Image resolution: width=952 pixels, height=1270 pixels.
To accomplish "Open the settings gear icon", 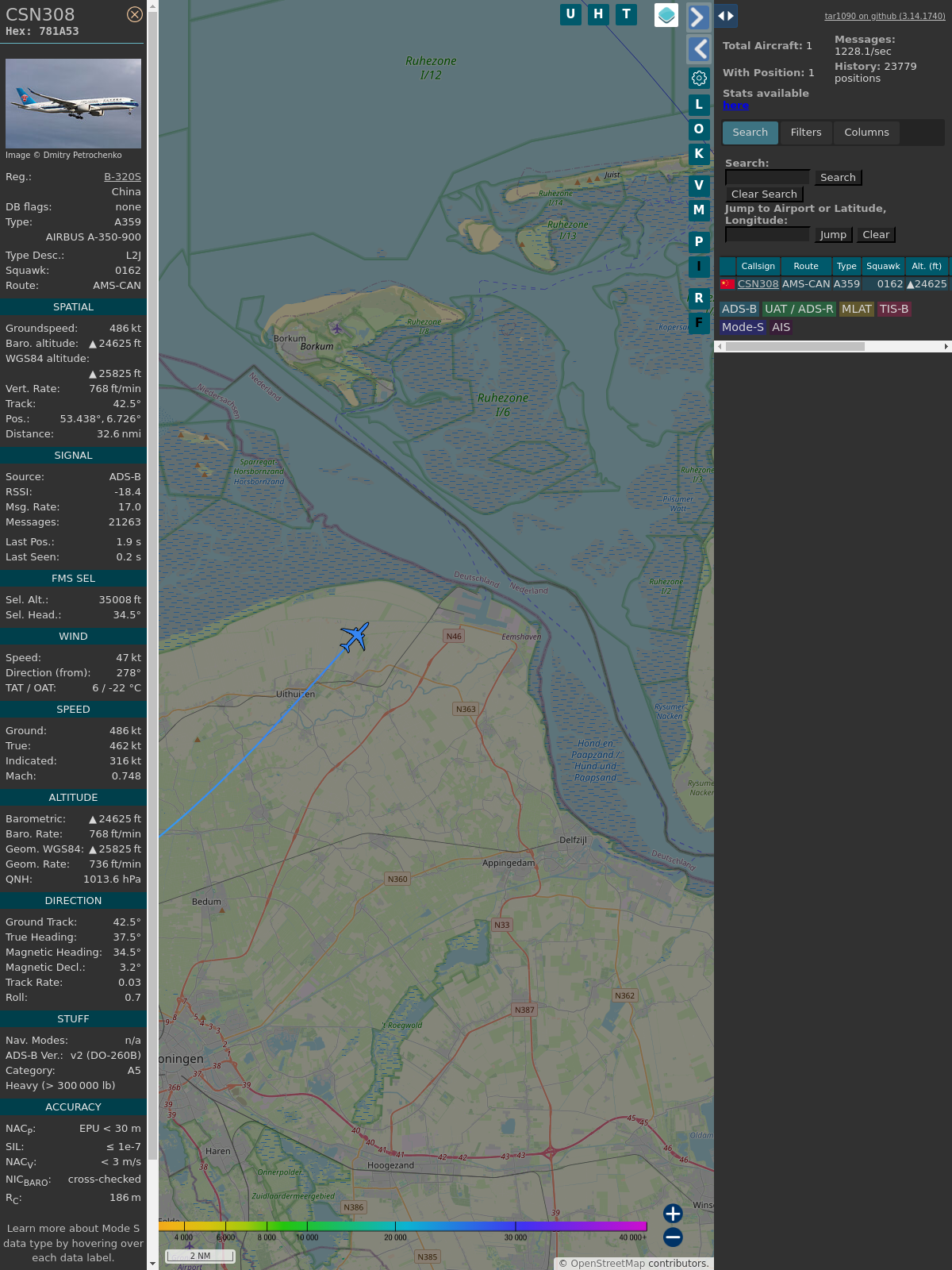I will (699, 78).
